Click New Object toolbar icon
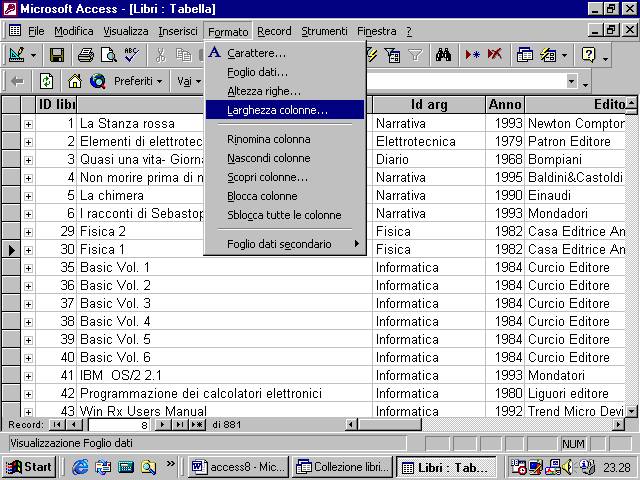 click(x=548, y=55)
